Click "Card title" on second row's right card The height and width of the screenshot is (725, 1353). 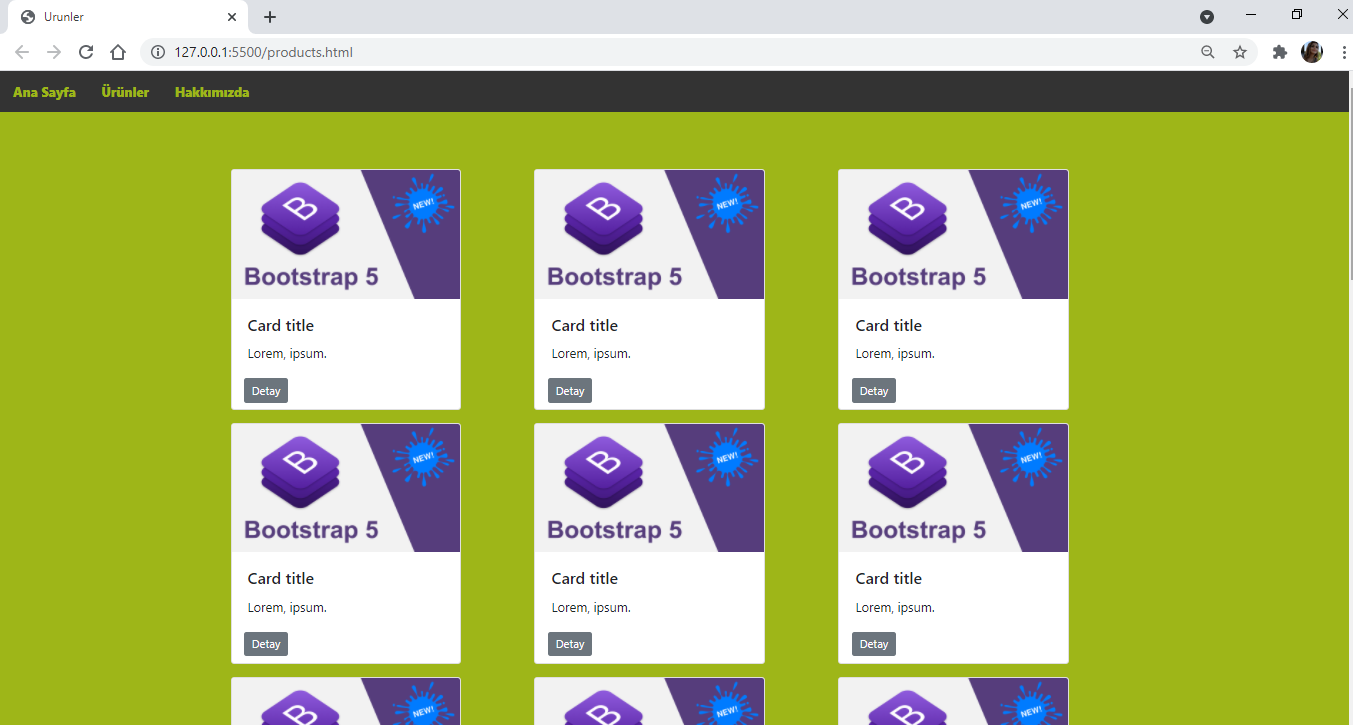pyautogui.click(x=889, y=579)
